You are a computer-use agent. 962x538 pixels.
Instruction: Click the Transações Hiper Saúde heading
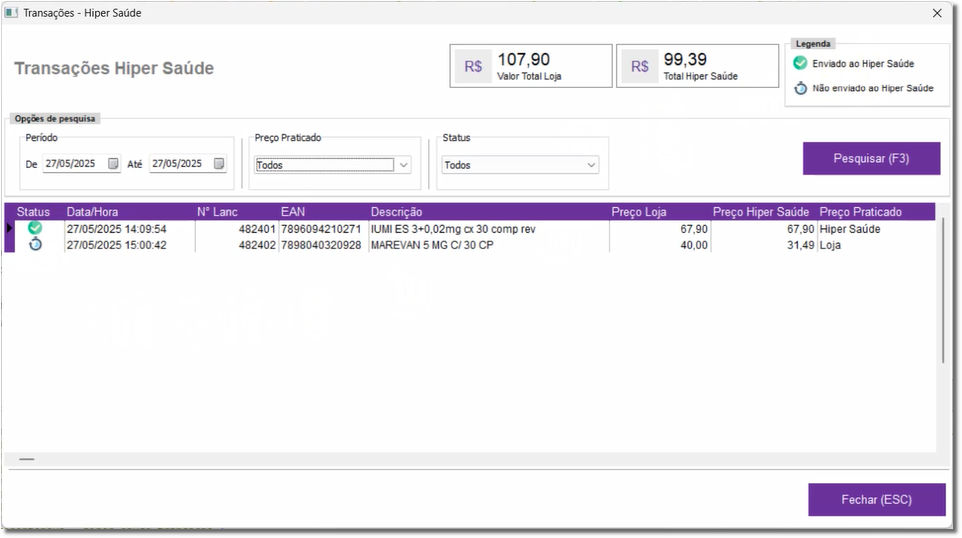click(x=114, y=68)
